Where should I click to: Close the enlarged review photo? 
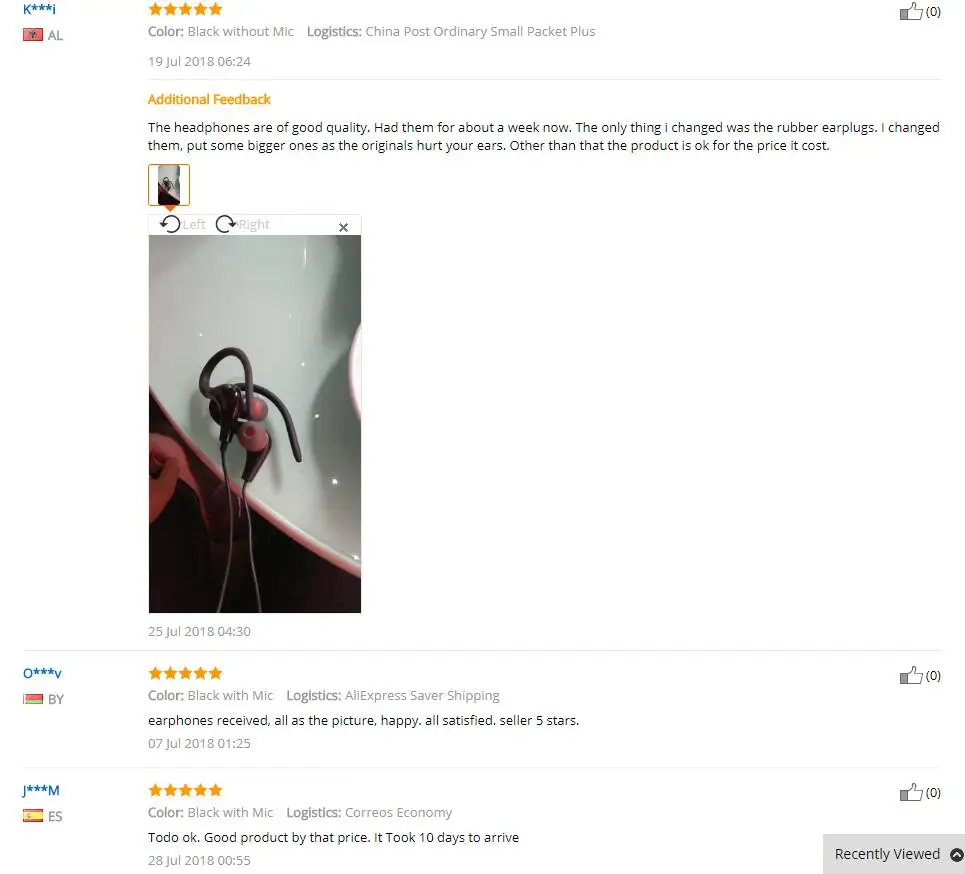point(343,227)
